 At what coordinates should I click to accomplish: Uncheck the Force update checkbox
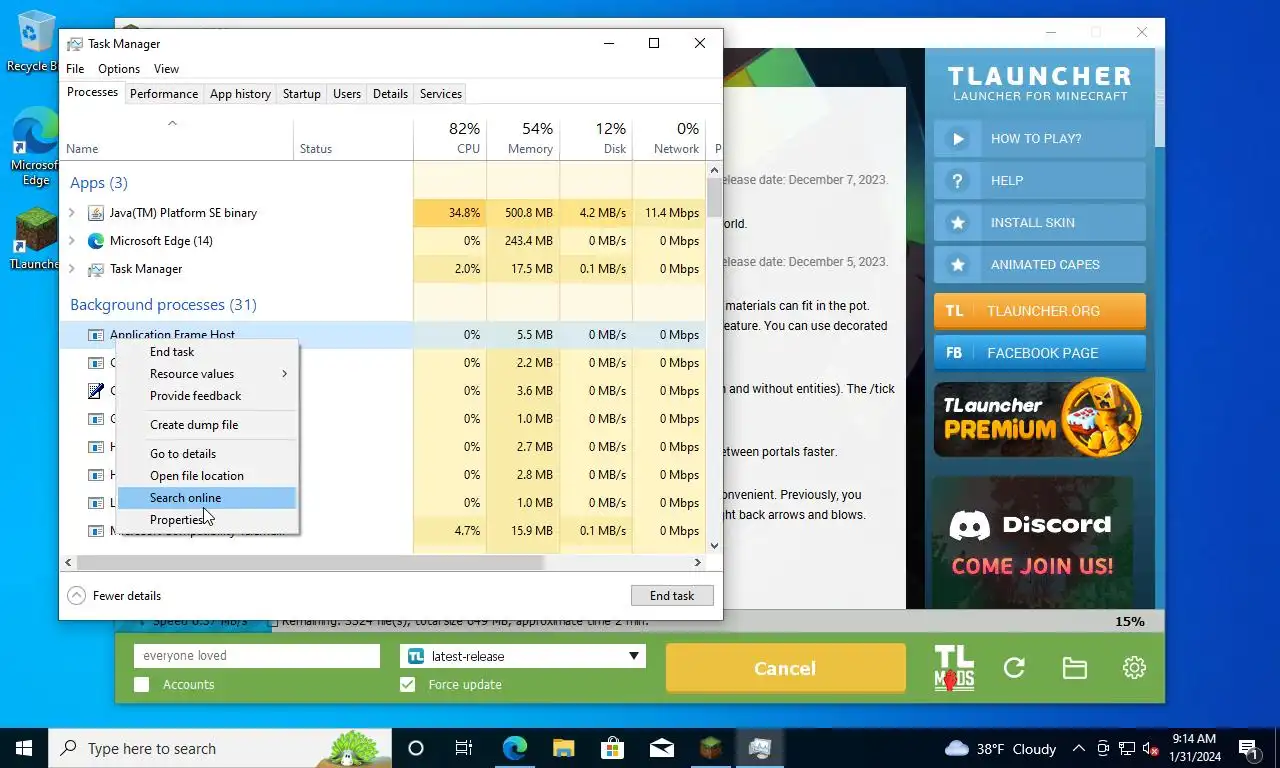[408, 685]
